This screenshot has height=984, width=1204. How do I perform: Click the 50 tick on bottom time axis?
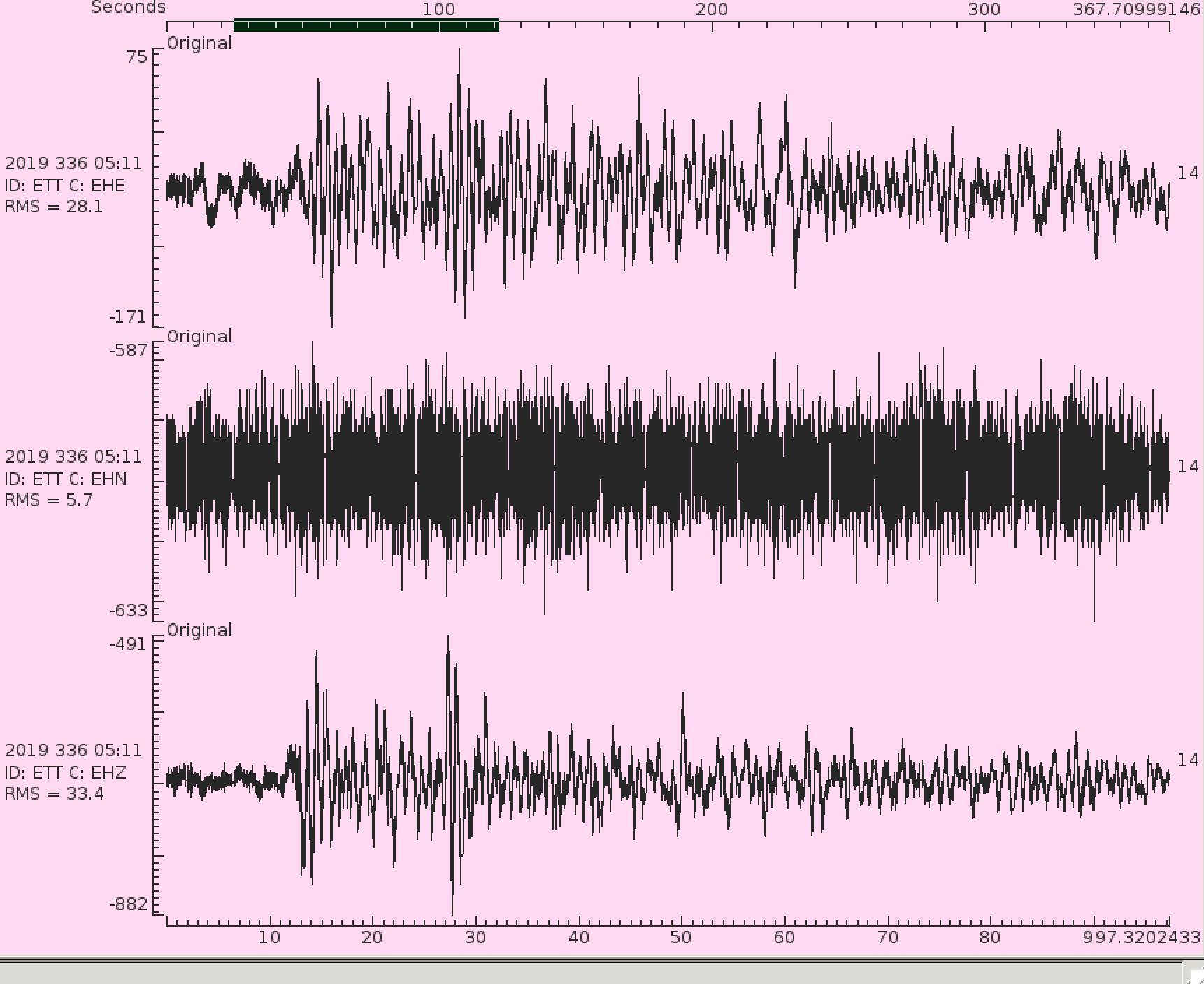point(682,938)
